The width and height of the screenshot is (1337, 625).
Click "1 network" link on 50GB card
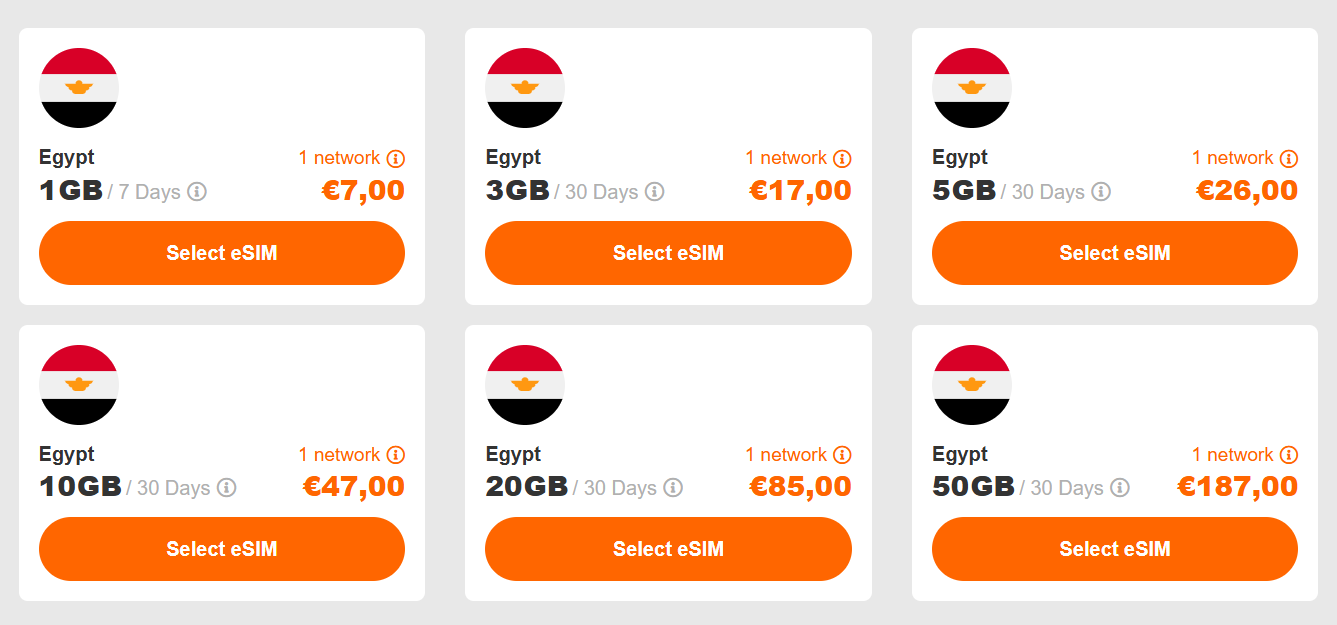(x=1233, y=455)
